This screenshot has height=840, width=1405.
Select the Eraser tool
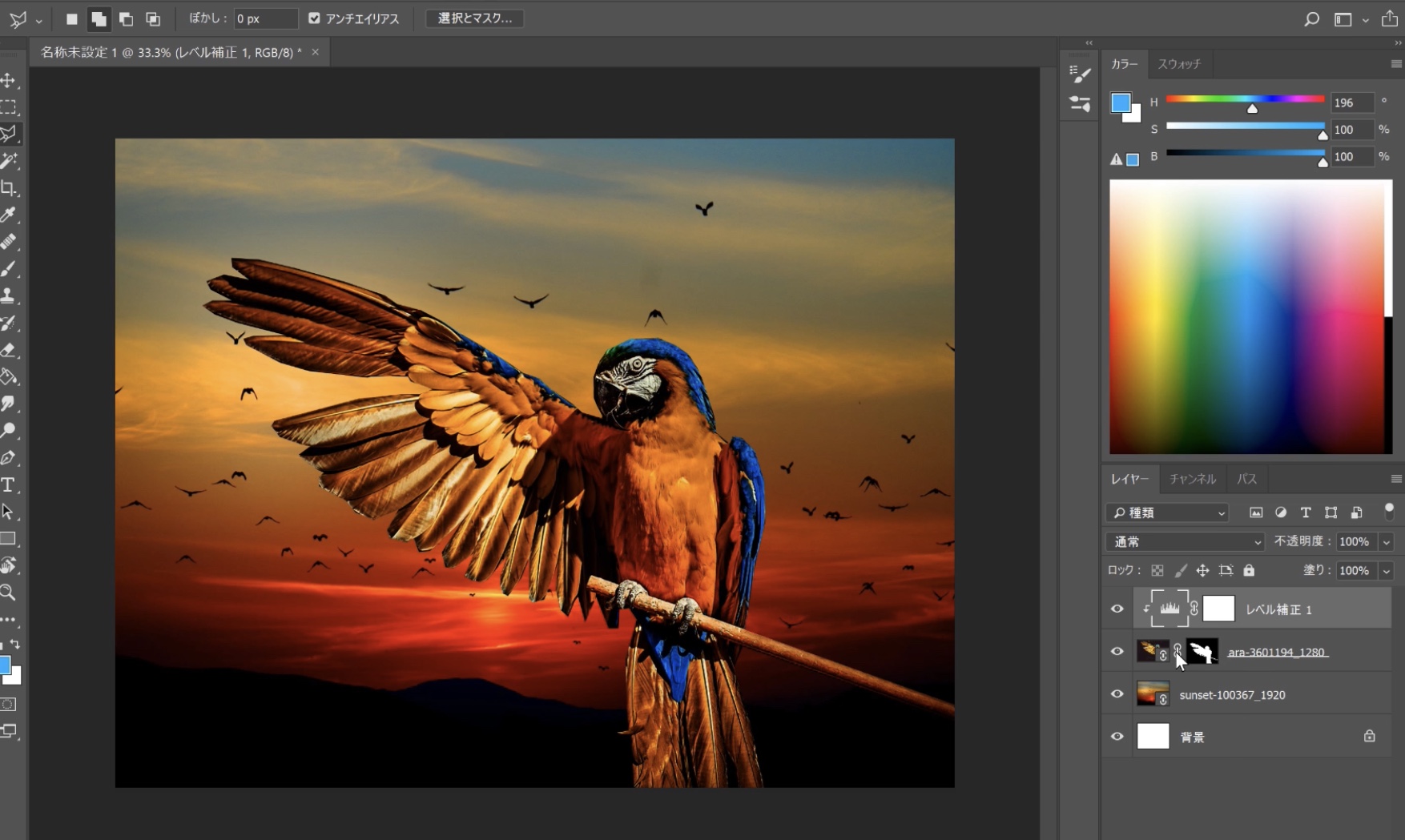(9, 350)
